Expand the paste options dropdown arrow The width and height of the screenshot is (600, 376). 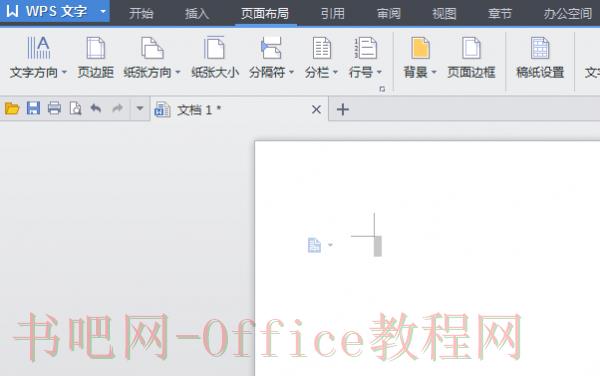pos(330,245)
